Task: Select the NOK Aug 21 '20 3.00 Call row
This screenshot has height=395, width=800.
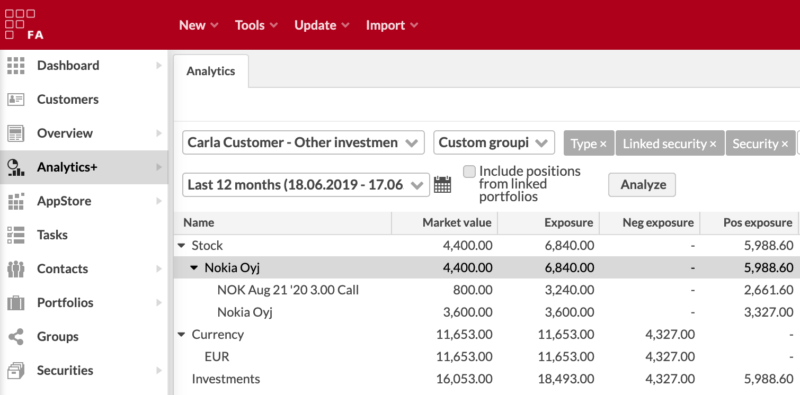Action: [x=486, y=290]
